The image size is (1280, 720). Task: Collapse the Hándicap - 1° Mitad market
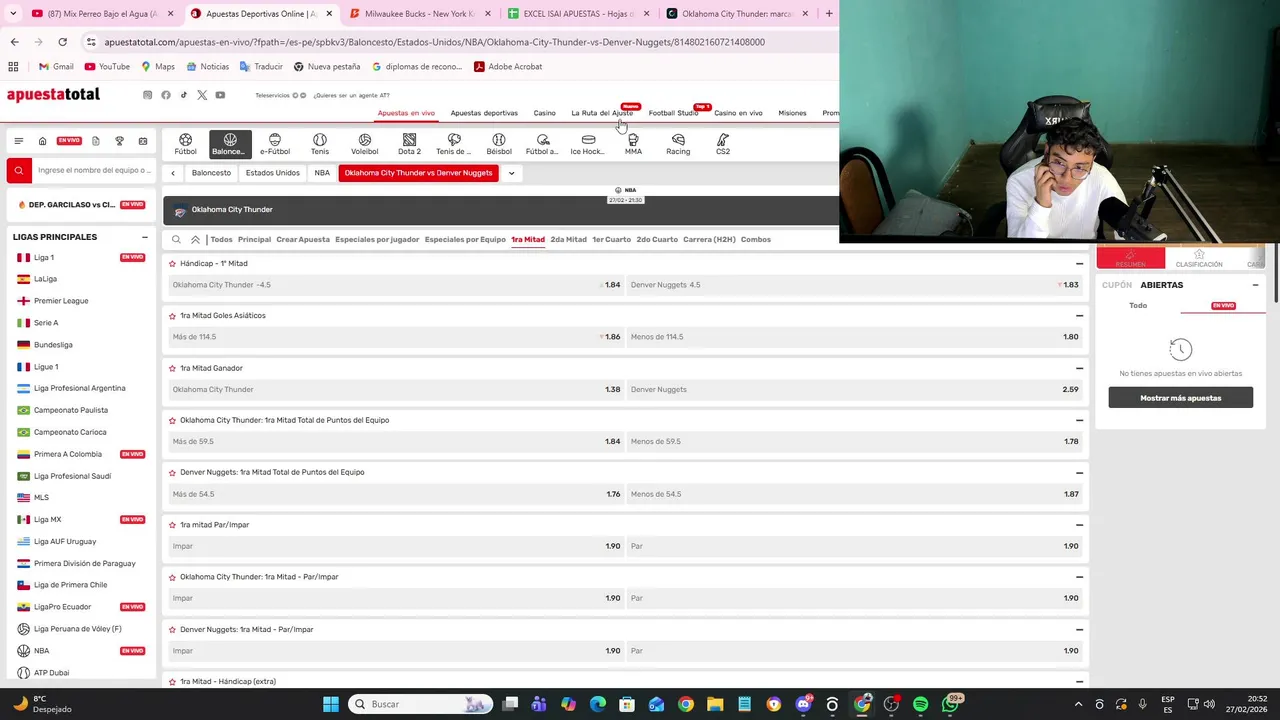pos(1079,264)
